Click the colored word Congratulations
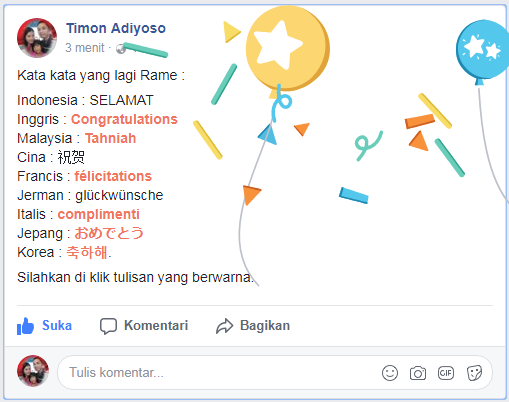This screenshot has height=402, width=509. pos(124,119)
